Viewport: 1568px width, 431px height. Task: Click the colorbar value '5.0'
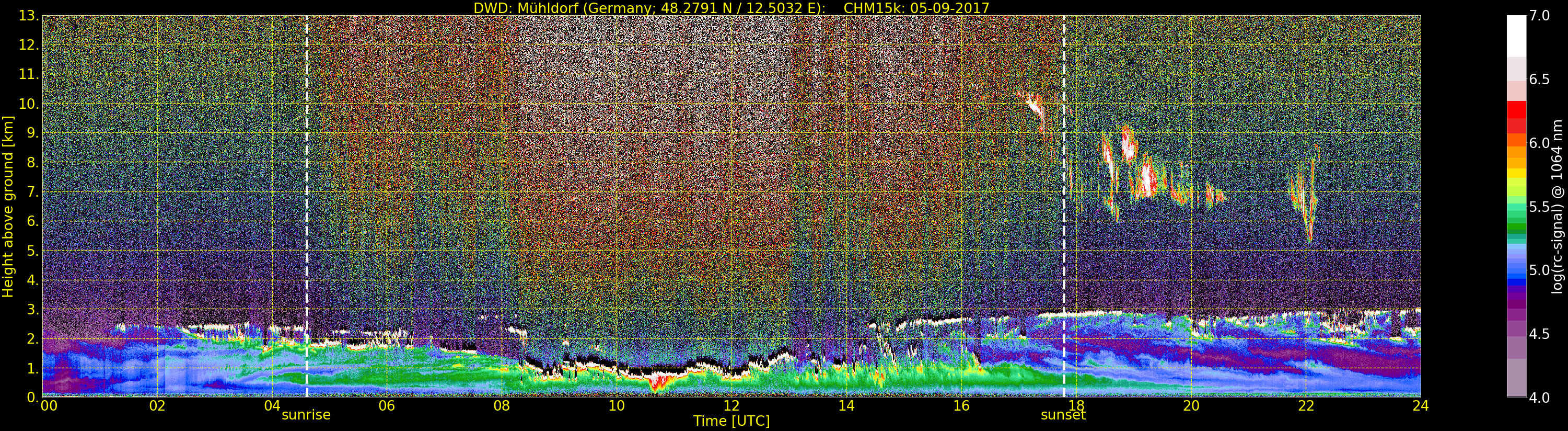[x=1539, y=270]
